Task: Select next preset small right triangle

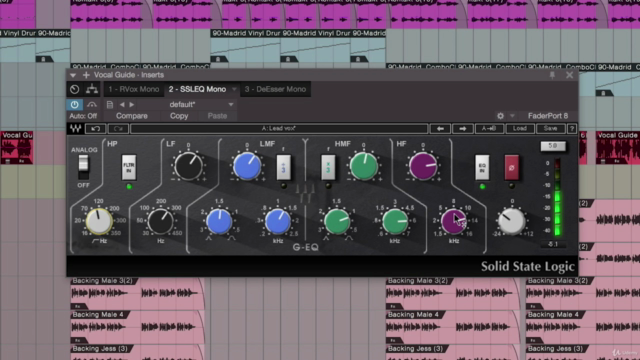Action: coord(131,104)
